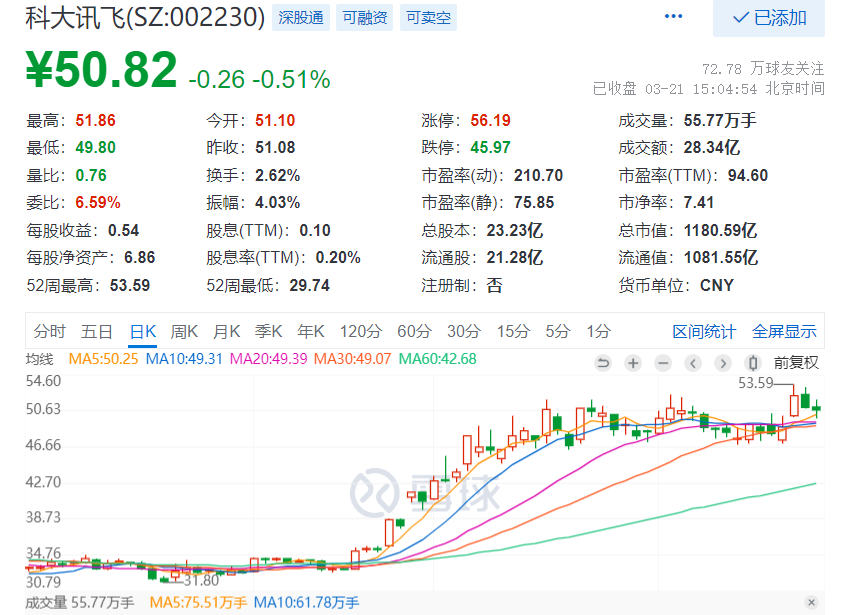Select the 周K chart tab
854x615 pixels.
click(x=184, y=331)
